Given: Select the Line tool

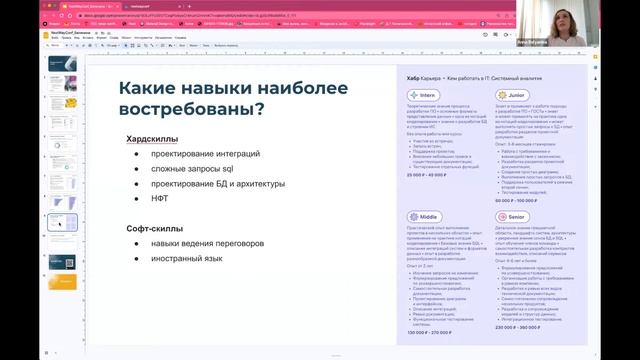Looking at the screenshot, I should [152, 45].
